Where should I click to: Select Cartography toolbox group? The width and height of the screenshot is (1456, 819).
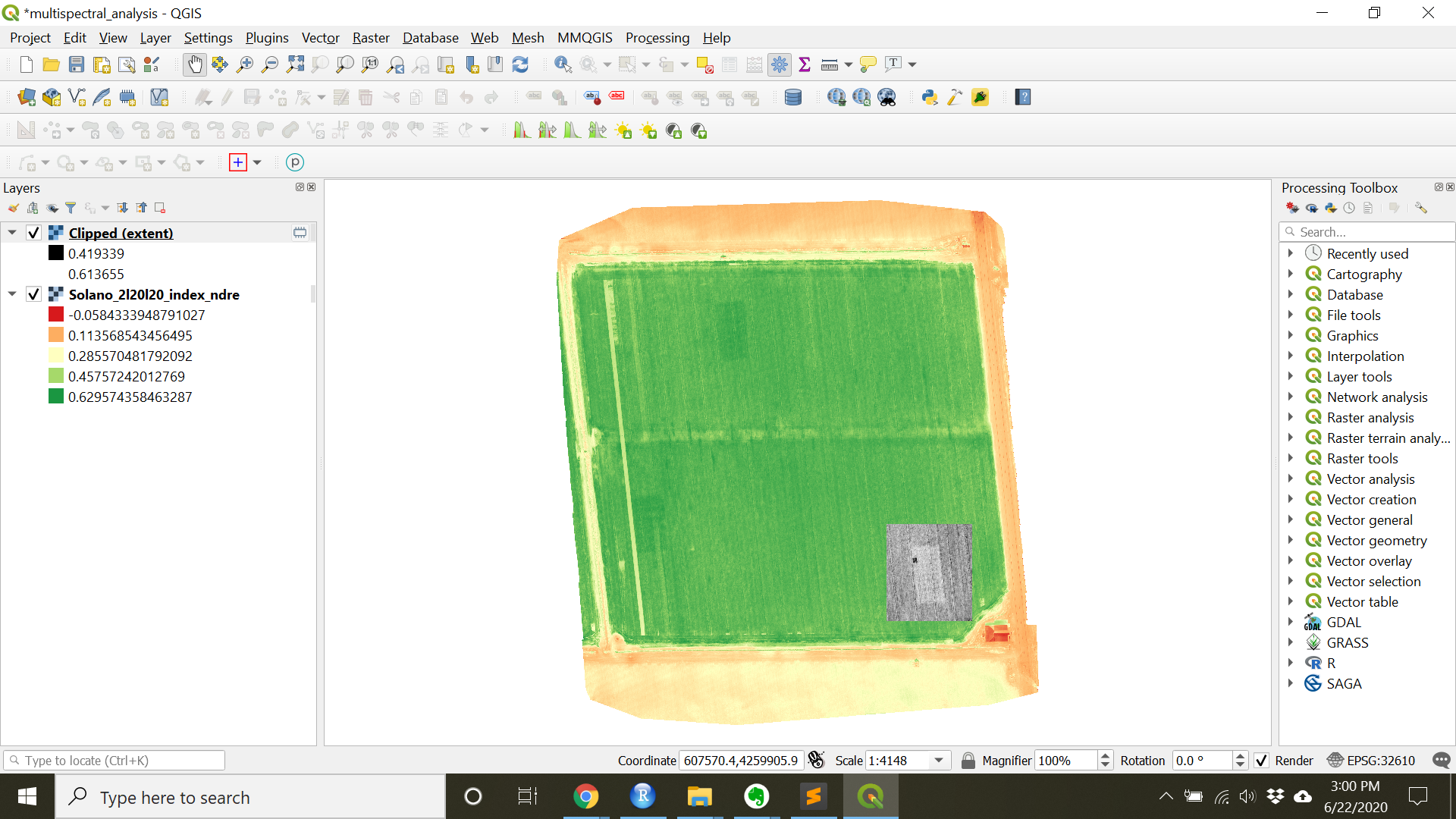pos(1364,274)
